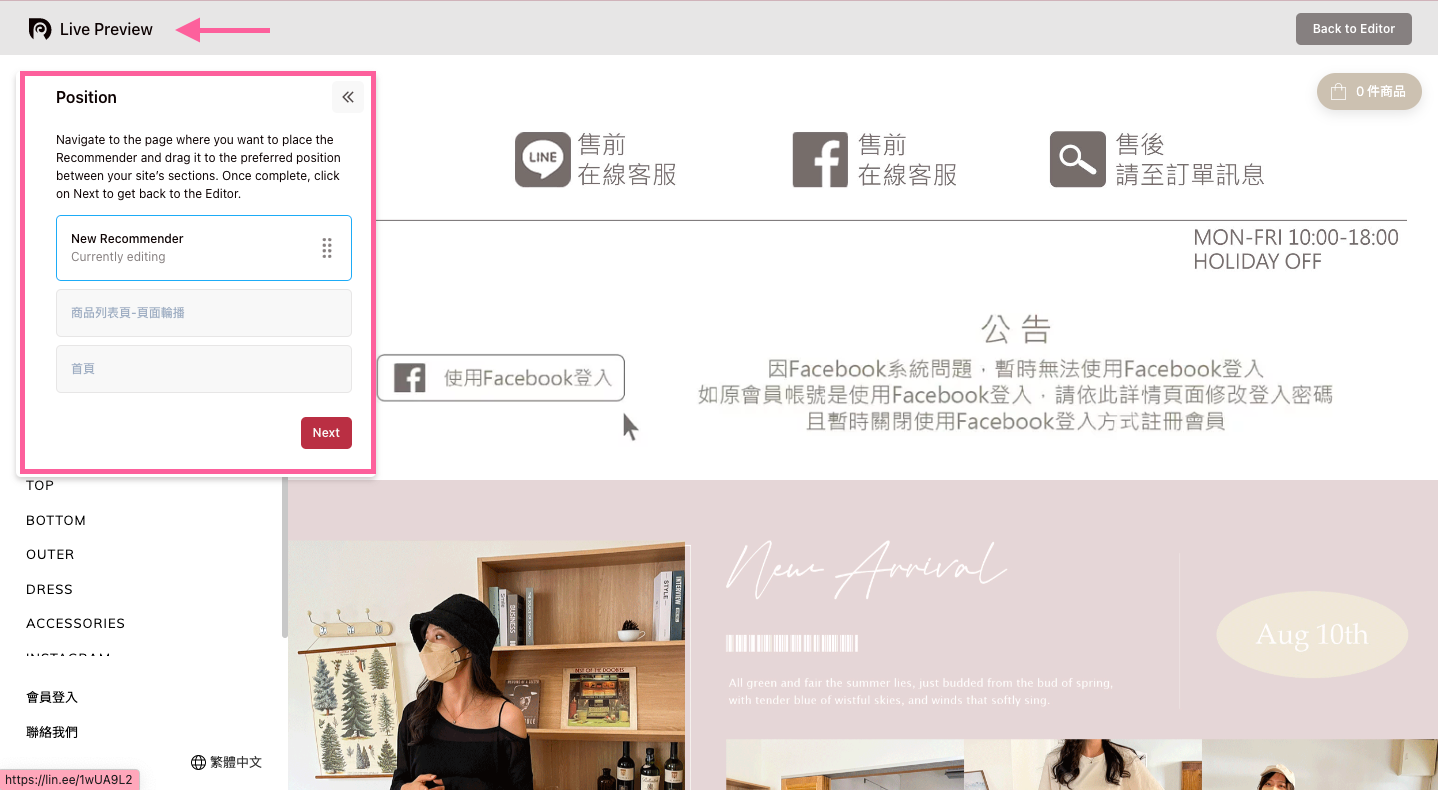Select the 商品列表頁-頁面輪播 section row

[204, 313]
